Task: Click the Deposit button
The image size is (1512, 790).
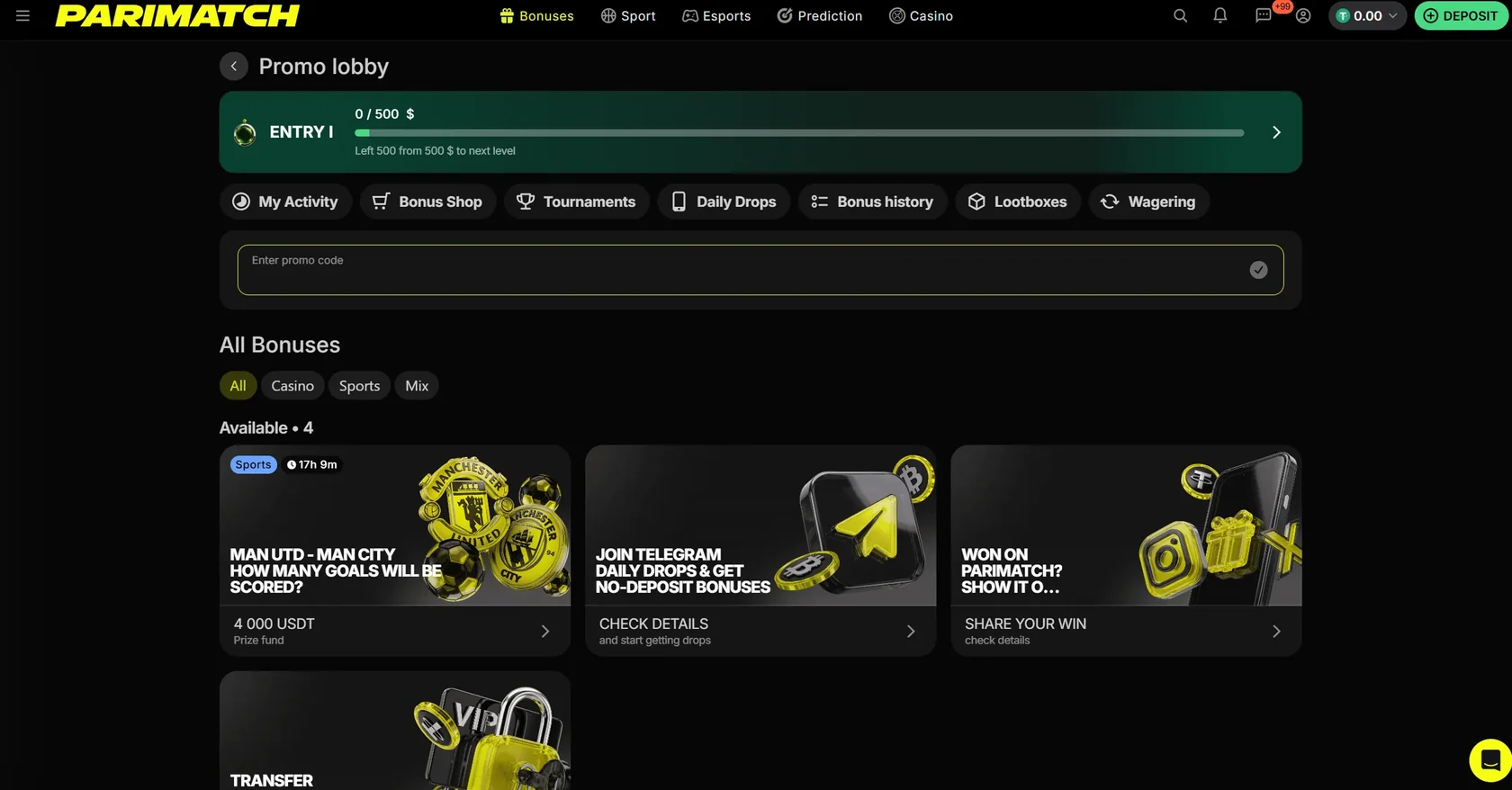Action: click(1461, 15)
